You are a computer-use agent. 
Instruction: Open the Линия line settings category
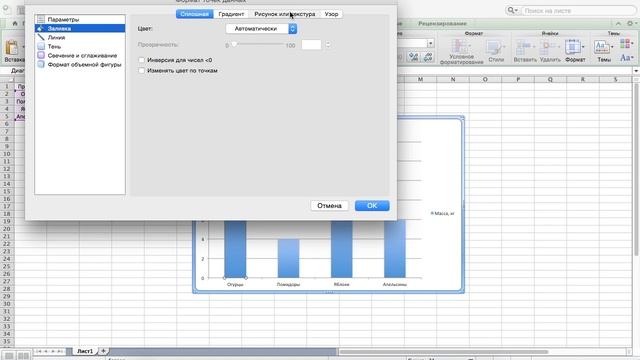[80, 37]
